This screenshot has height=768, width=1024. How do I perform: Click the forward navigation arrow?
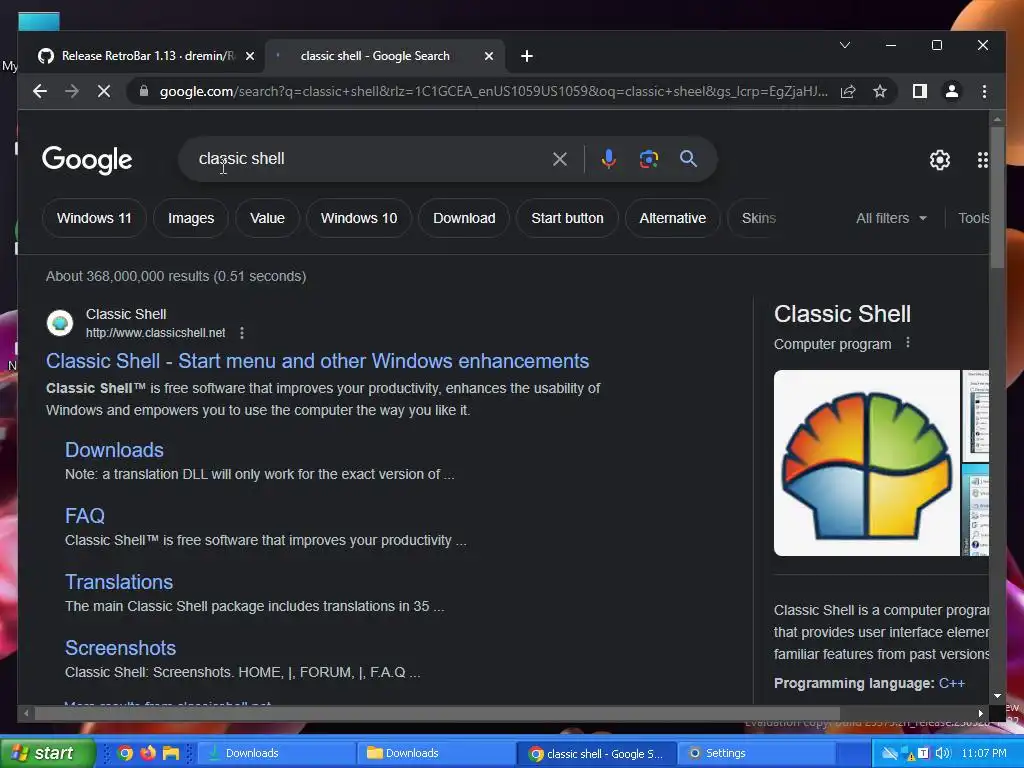pyautogui.click(x=72, y=91)
